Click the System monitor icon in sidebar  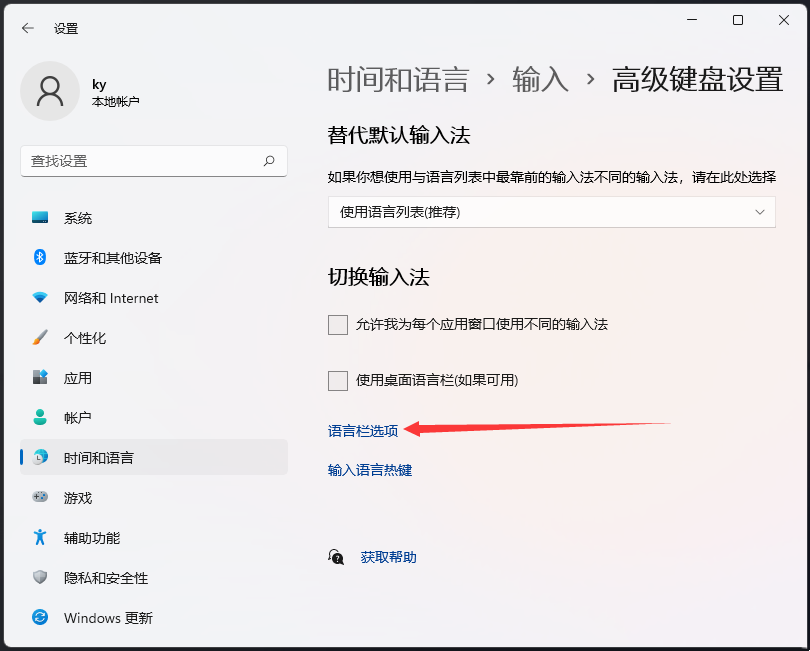[40, 218]
